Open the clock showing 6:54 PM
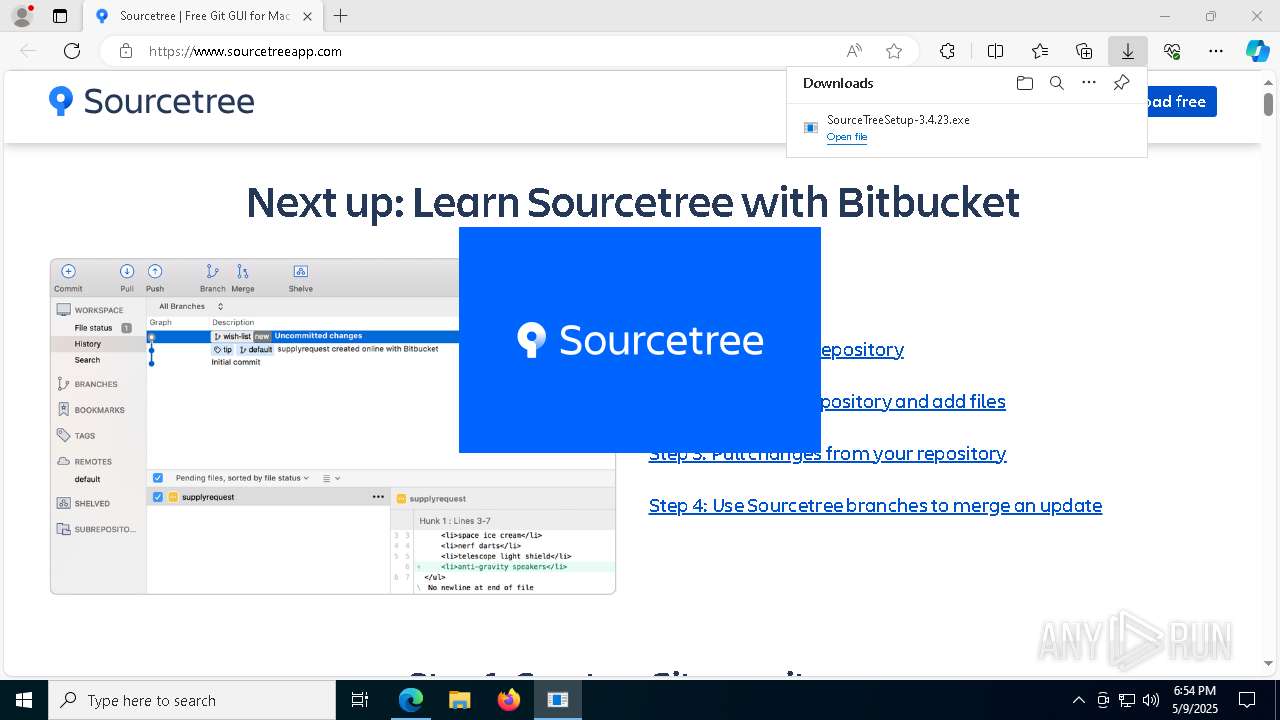The image size is (1280, 720). (1195, 700)
